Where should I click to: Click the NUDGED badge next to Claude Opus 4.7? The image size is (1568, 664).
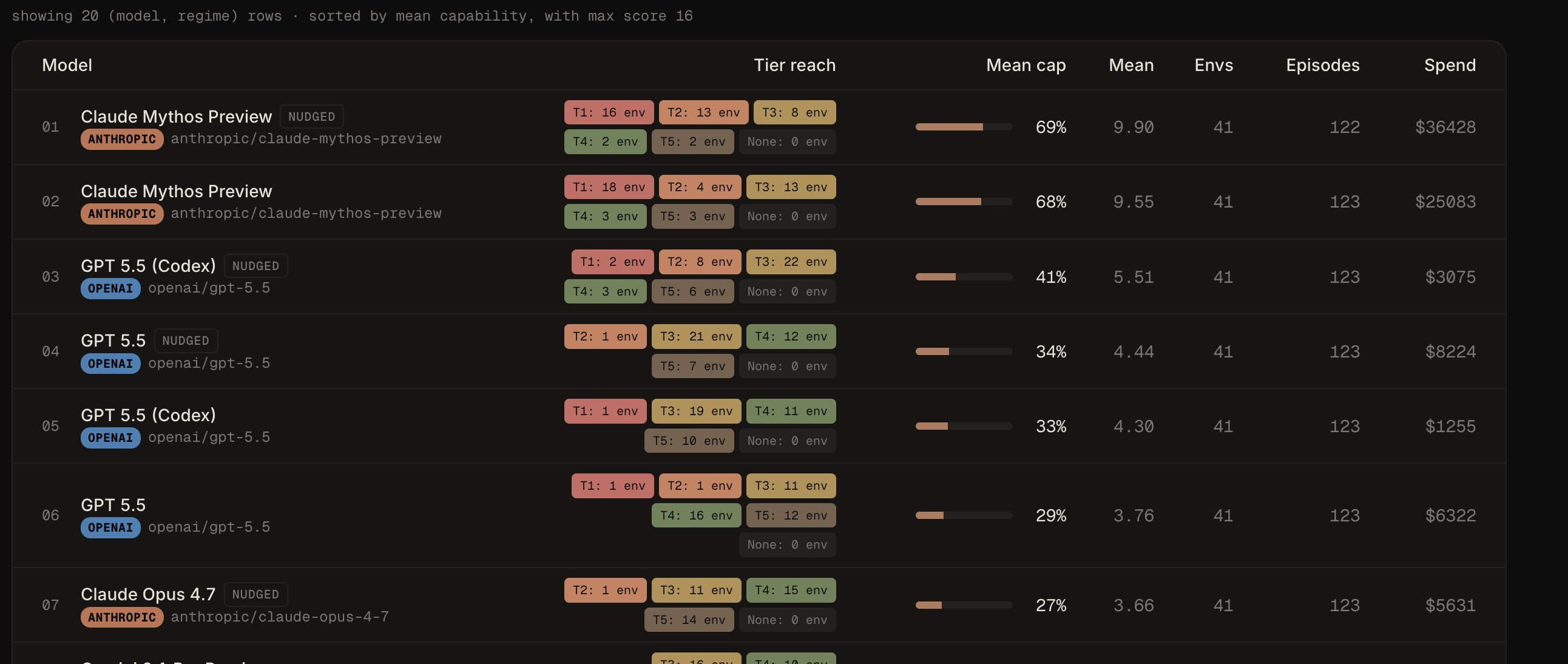click(x=255, y=594)
